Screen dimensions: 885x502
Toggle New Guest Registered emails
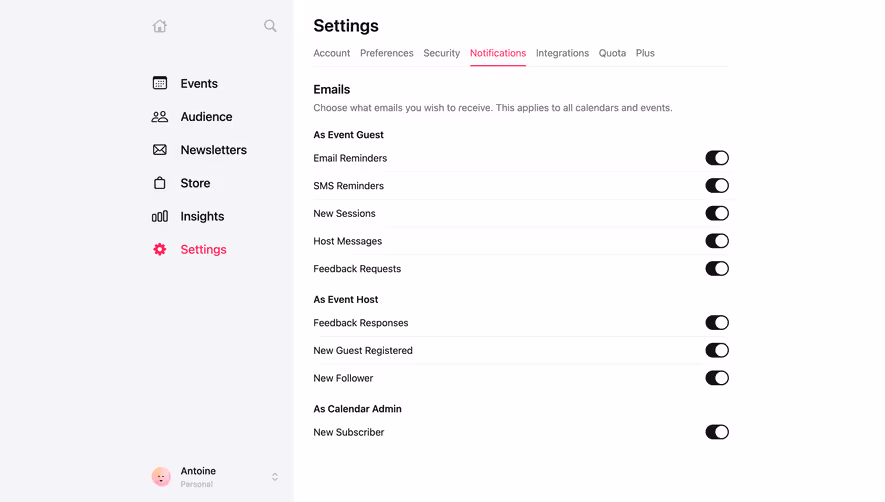[x=717, y=351]
